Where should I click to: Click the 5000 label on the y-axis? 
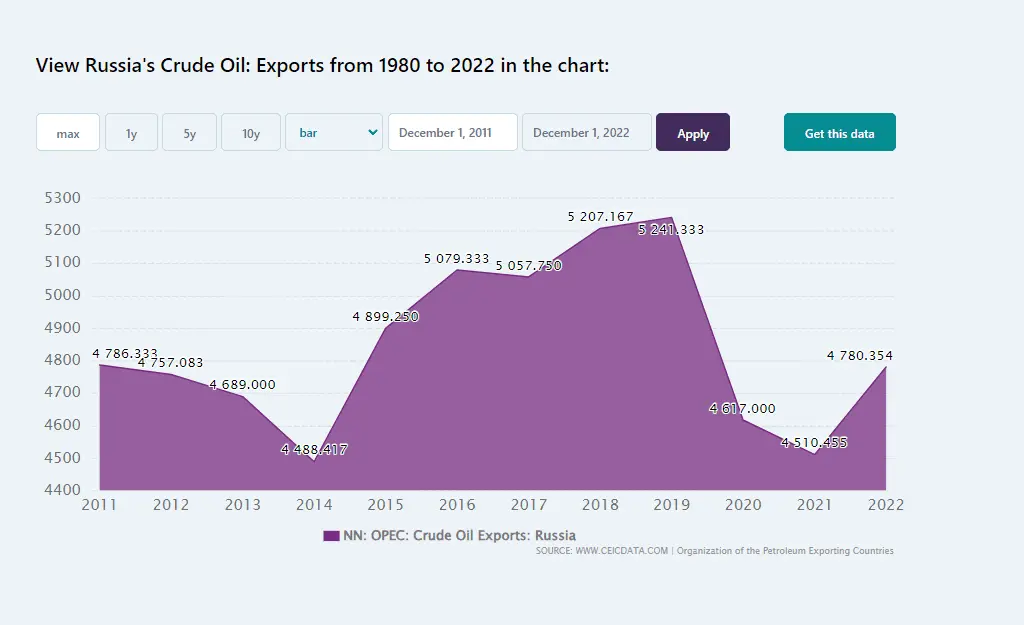62,295
